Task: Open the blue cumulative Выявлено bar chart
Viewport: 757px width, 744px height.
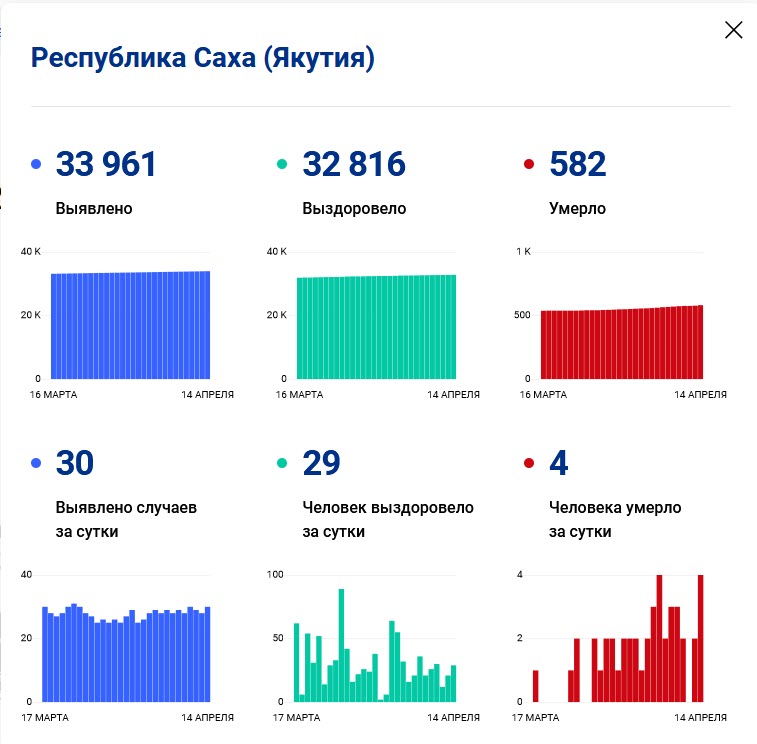Action: [130, 325]
